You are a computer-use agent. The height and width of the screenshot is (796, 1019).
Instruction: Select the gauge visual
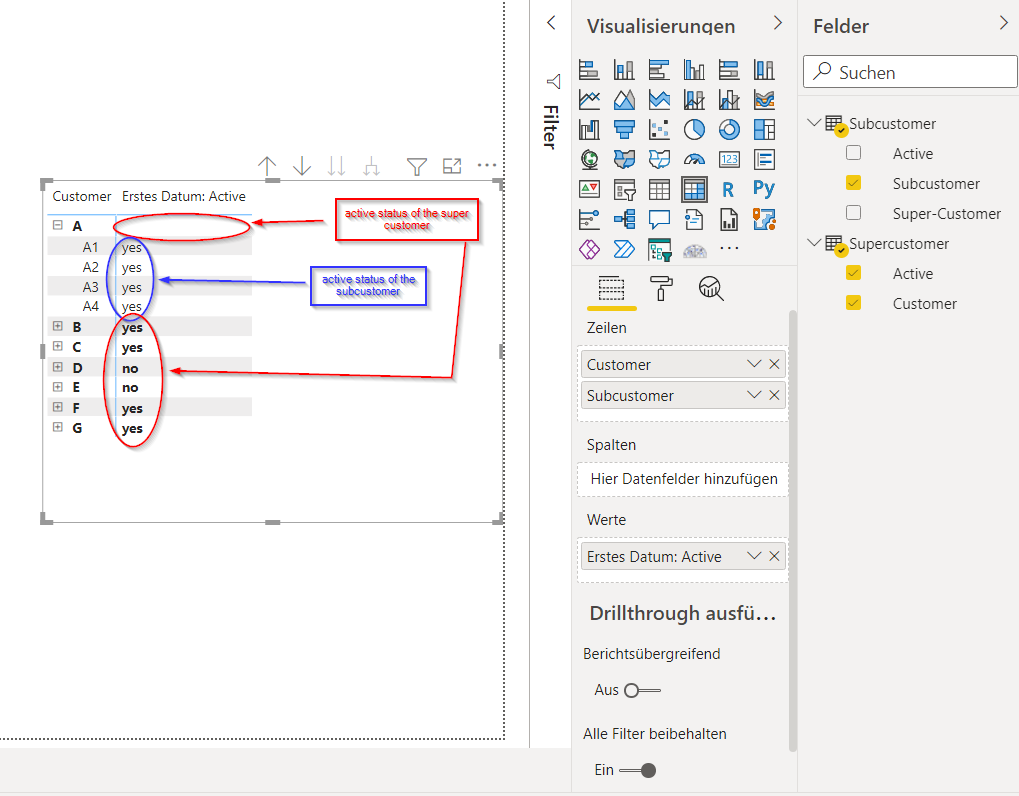694,159
